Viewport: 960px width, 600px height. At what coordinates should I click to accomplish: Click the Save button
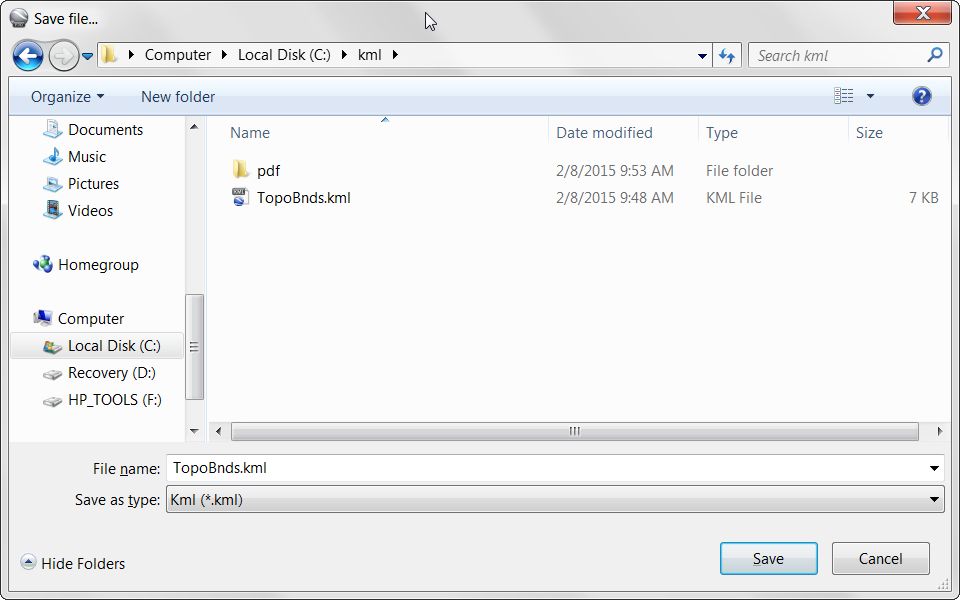(x=768, y=558)
